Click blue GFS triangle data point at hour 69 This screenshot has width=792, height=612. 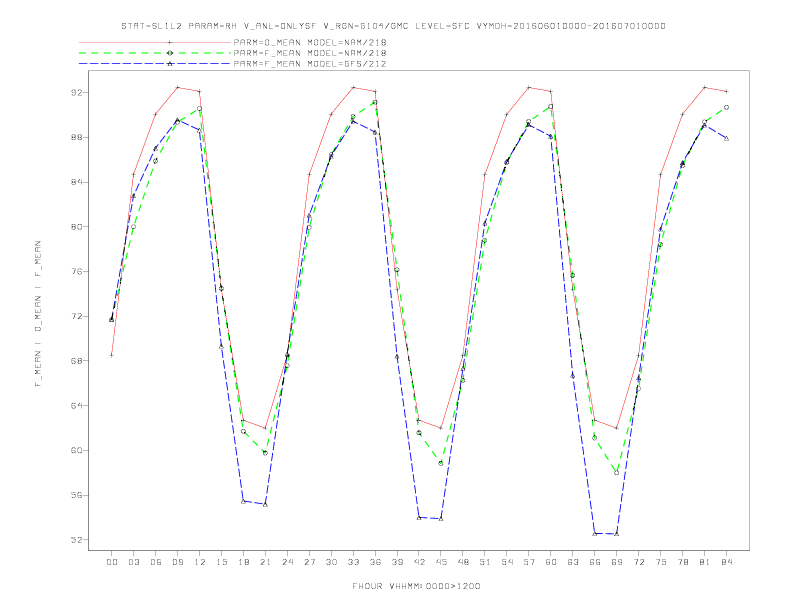[x=617, y=534]
